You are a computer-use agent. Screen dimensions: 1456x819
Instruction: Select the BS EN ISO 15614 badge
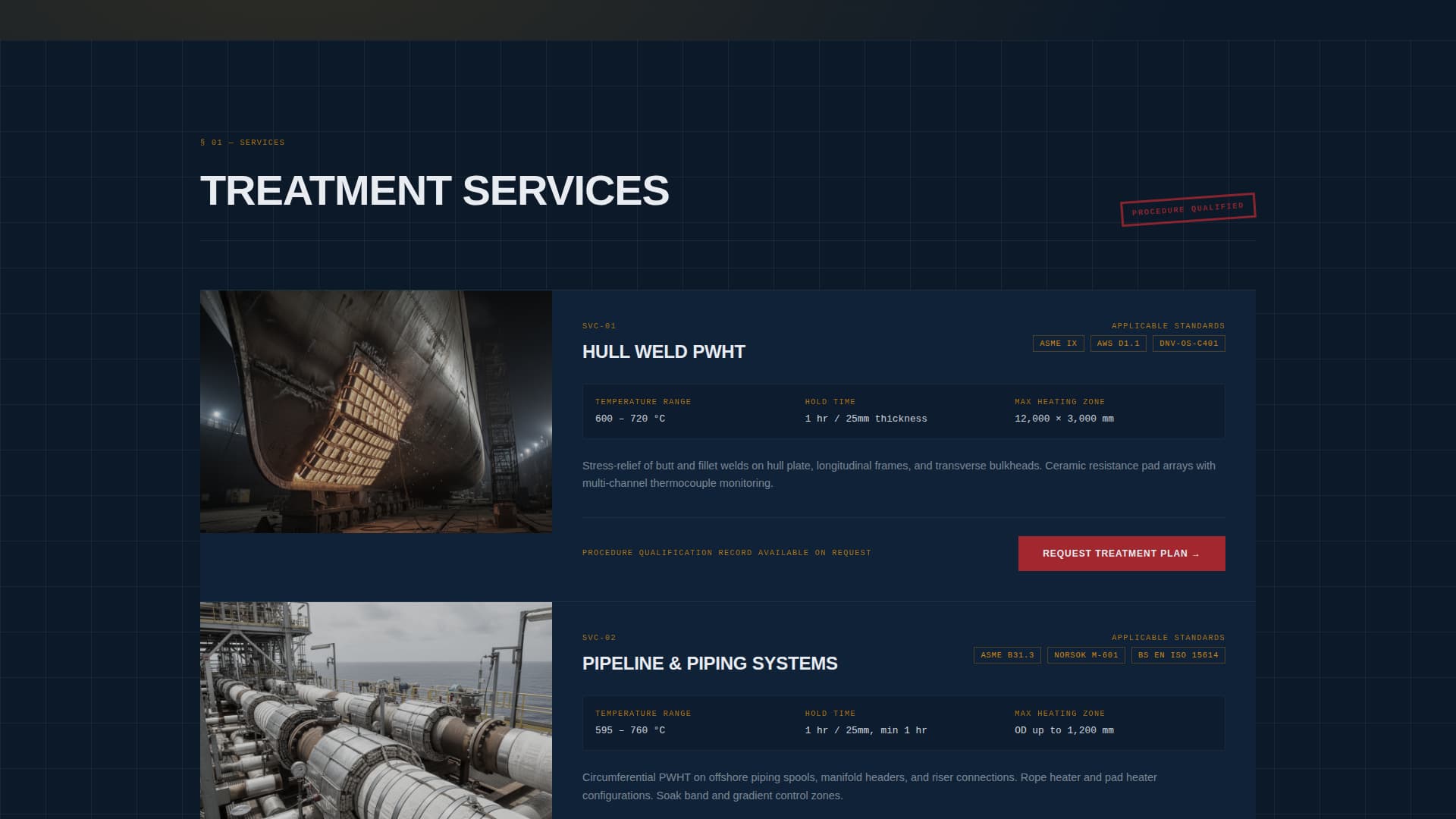pyautogui.click(x=1176, y=654)
